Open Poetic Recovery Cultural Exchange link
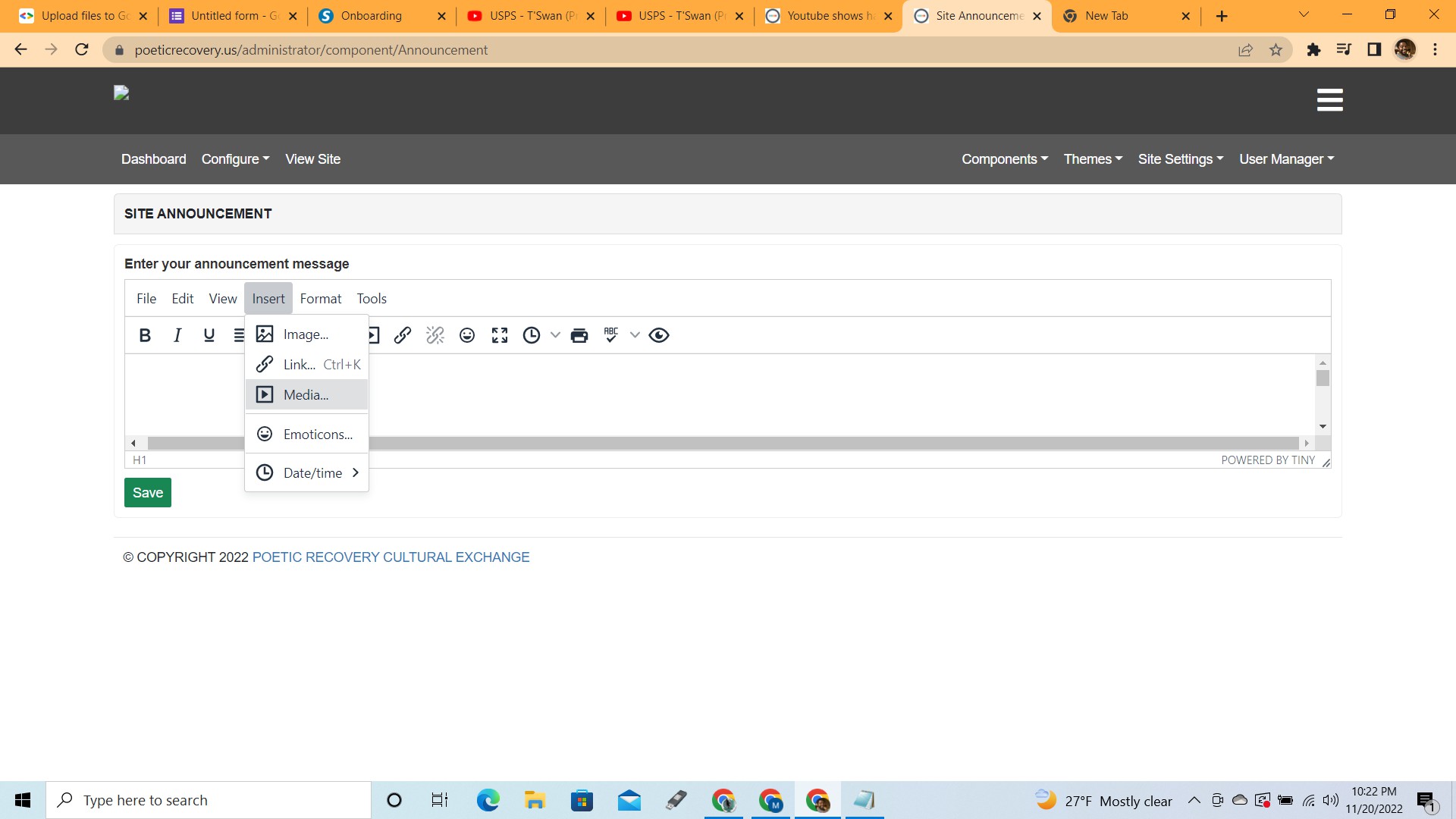Image resolution: width=1456 pixels, height=819 pixels. [x=391, y=557]
